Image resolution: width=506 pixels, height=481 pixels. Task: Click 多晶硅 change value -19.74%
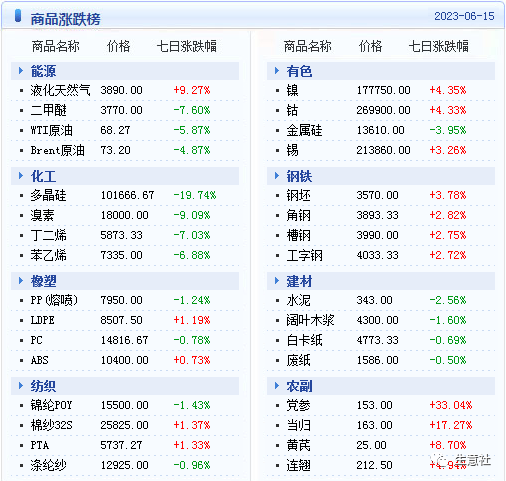(195, 195)
